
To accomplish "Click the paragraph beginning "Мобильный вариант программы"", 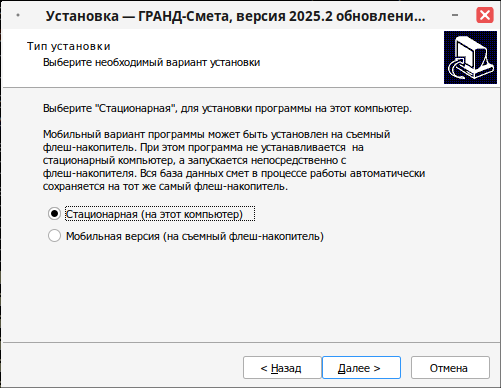I will (234, 160).
